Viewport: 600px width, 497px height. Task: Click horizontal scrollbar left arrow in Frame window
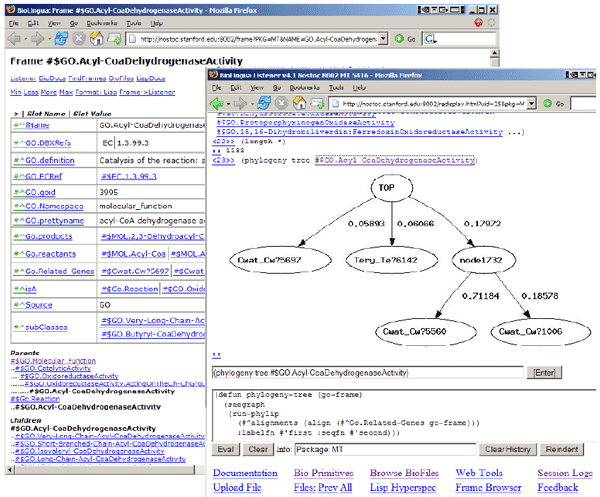click(x=10, y=469)
